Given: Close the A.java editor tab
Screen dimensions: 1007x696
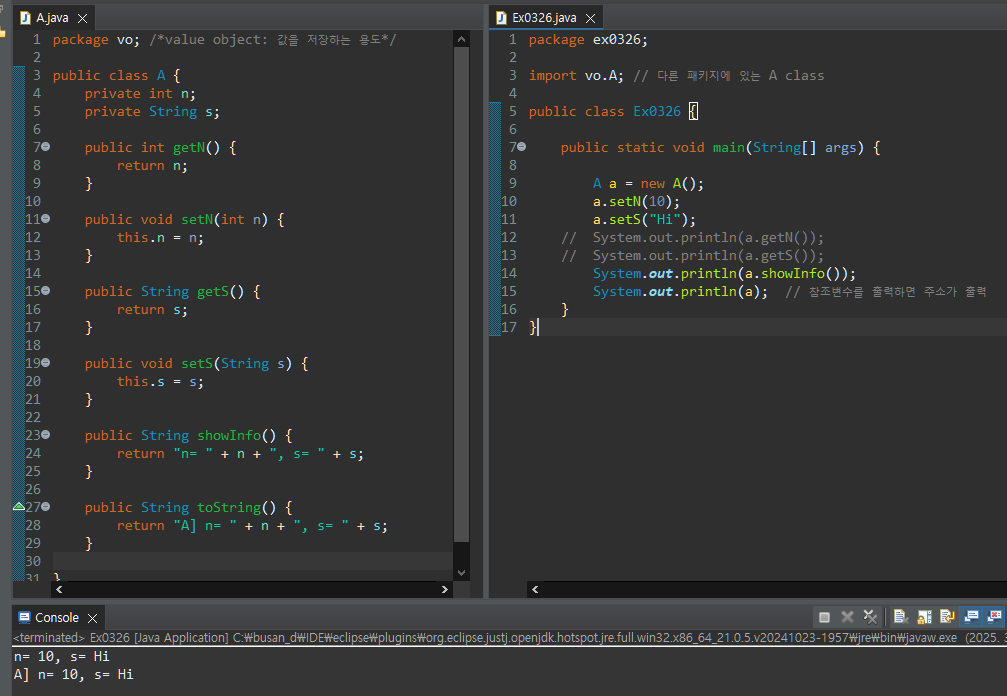Looking at the screenshot, I should (x=82, y=19).
